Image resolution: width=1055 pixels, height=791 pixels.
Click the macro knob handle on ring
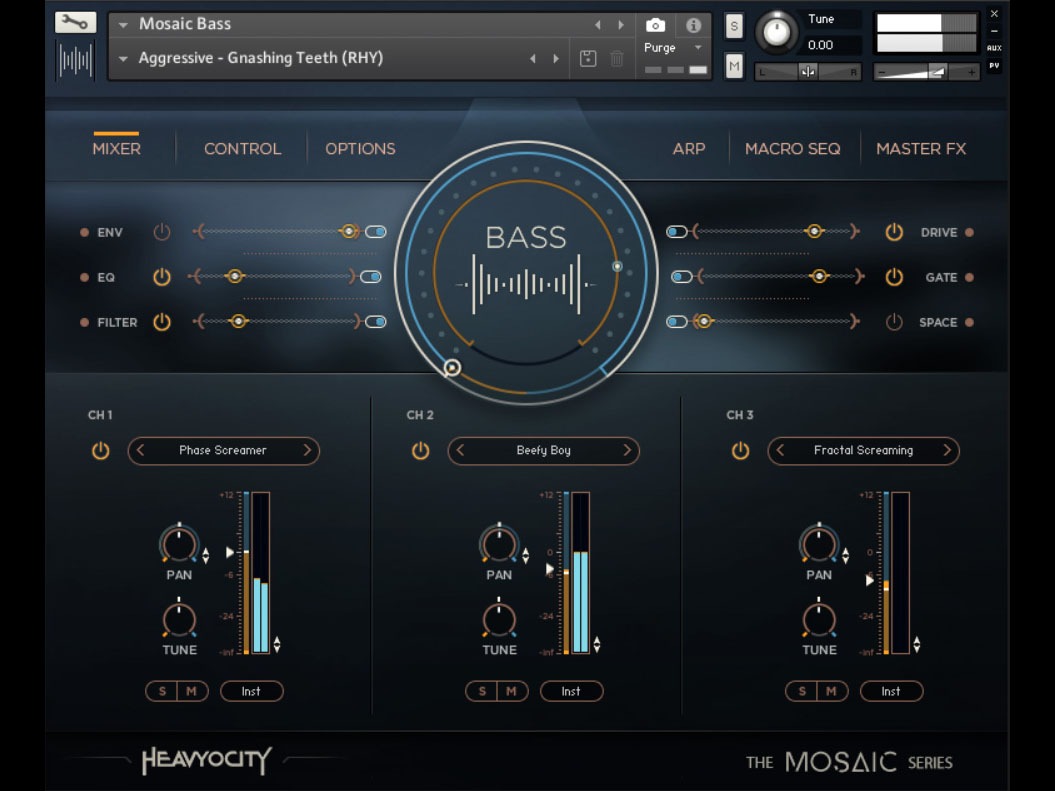coord(452,367)
